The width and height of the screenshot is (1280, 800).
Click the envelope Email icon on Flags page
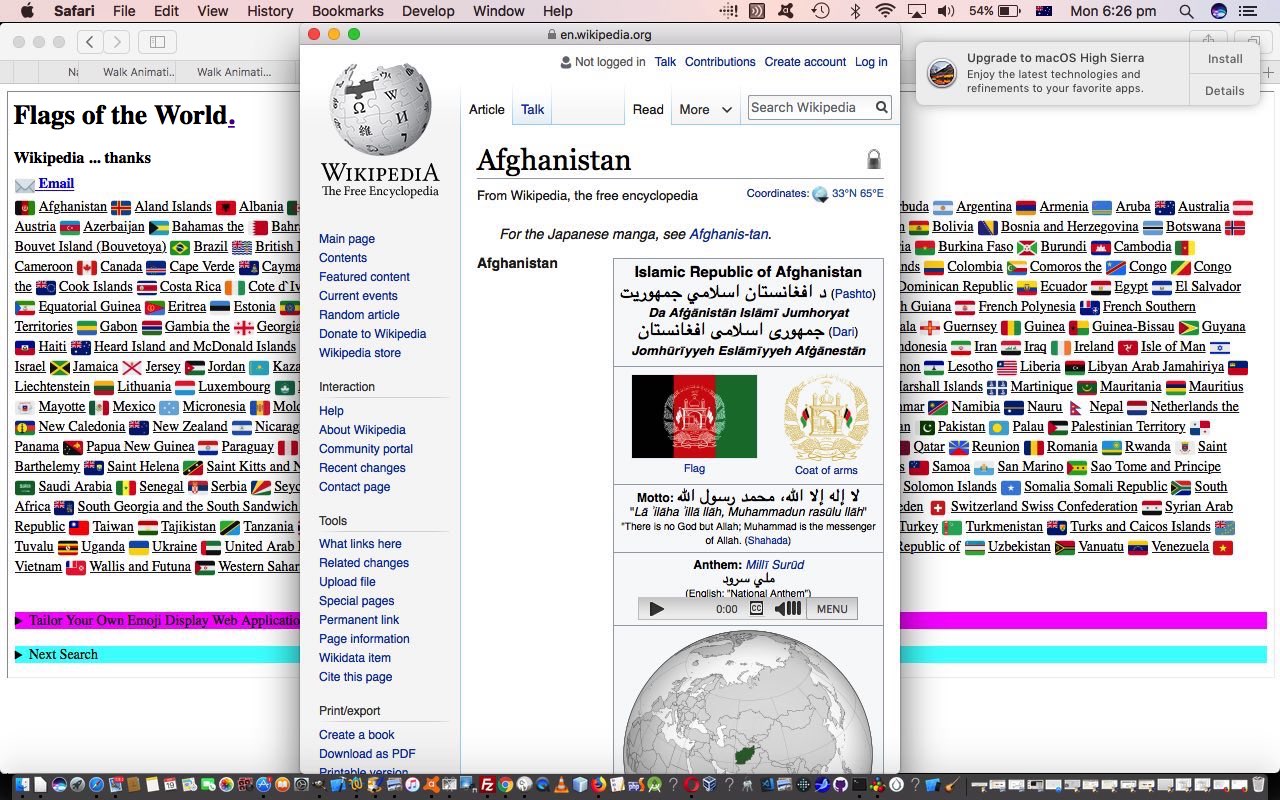coord(25,184)
